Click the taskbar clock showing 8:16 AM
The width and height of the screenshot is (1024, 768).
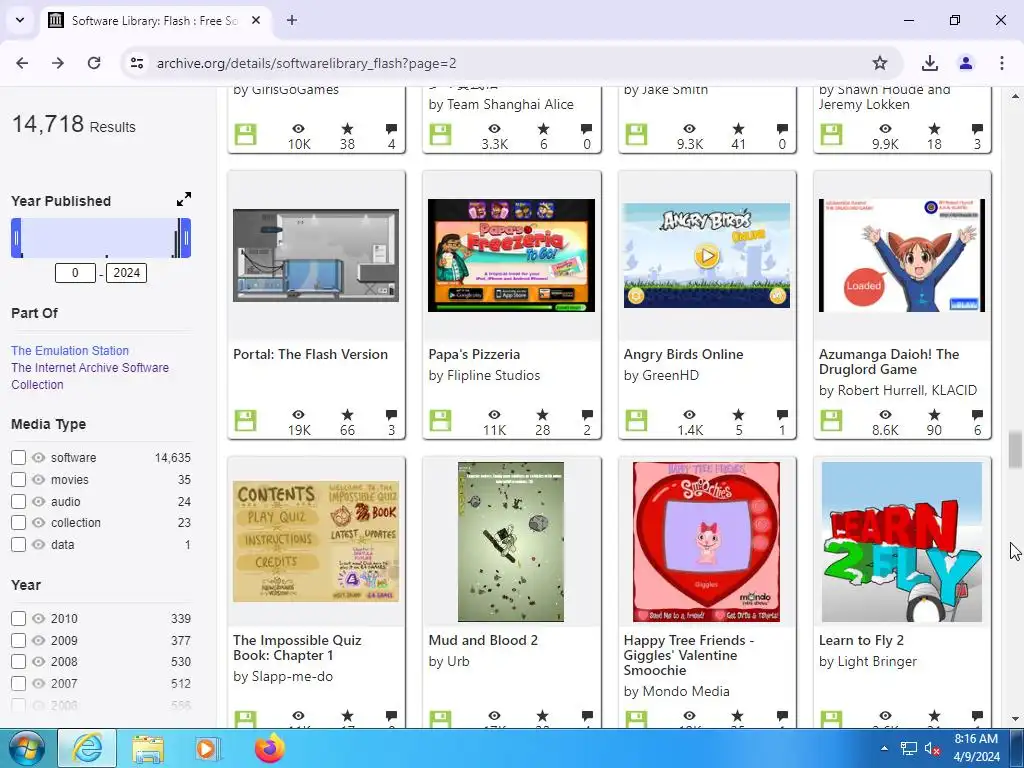coord(976,748)
